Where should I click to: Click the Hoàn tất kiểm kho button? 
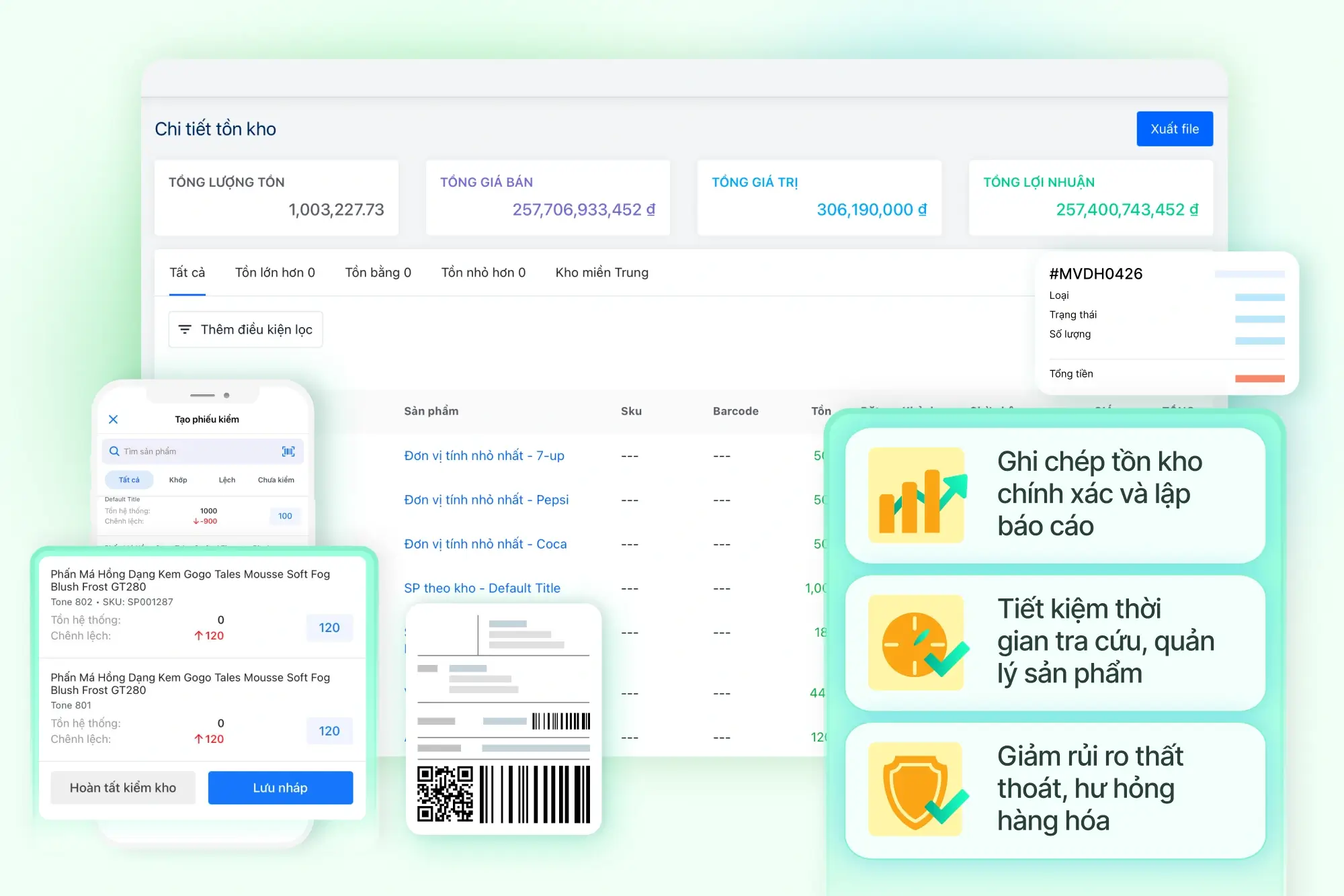123,787
